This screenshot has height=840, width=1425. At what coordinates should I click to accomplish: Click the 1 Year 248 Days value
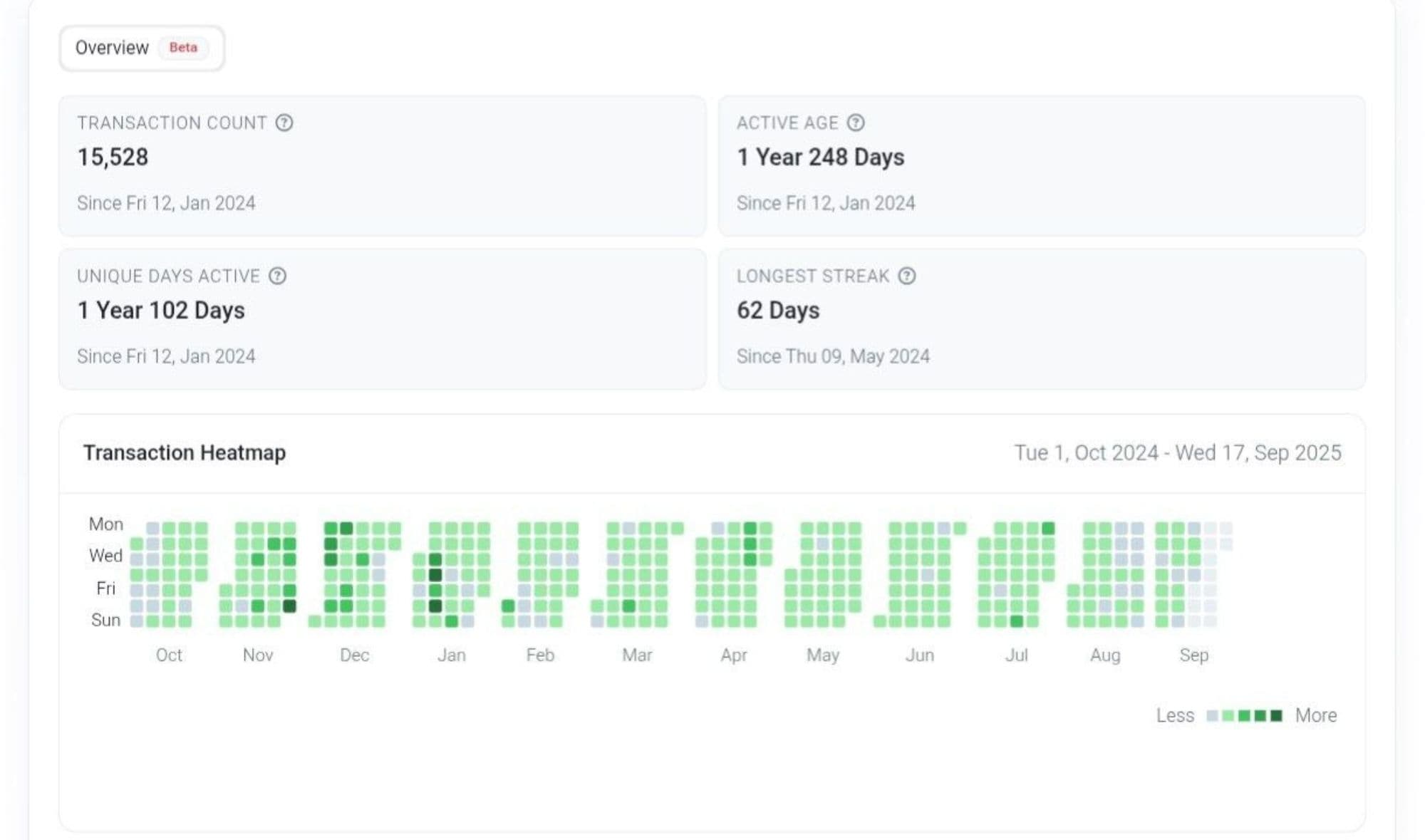(820, 157)
